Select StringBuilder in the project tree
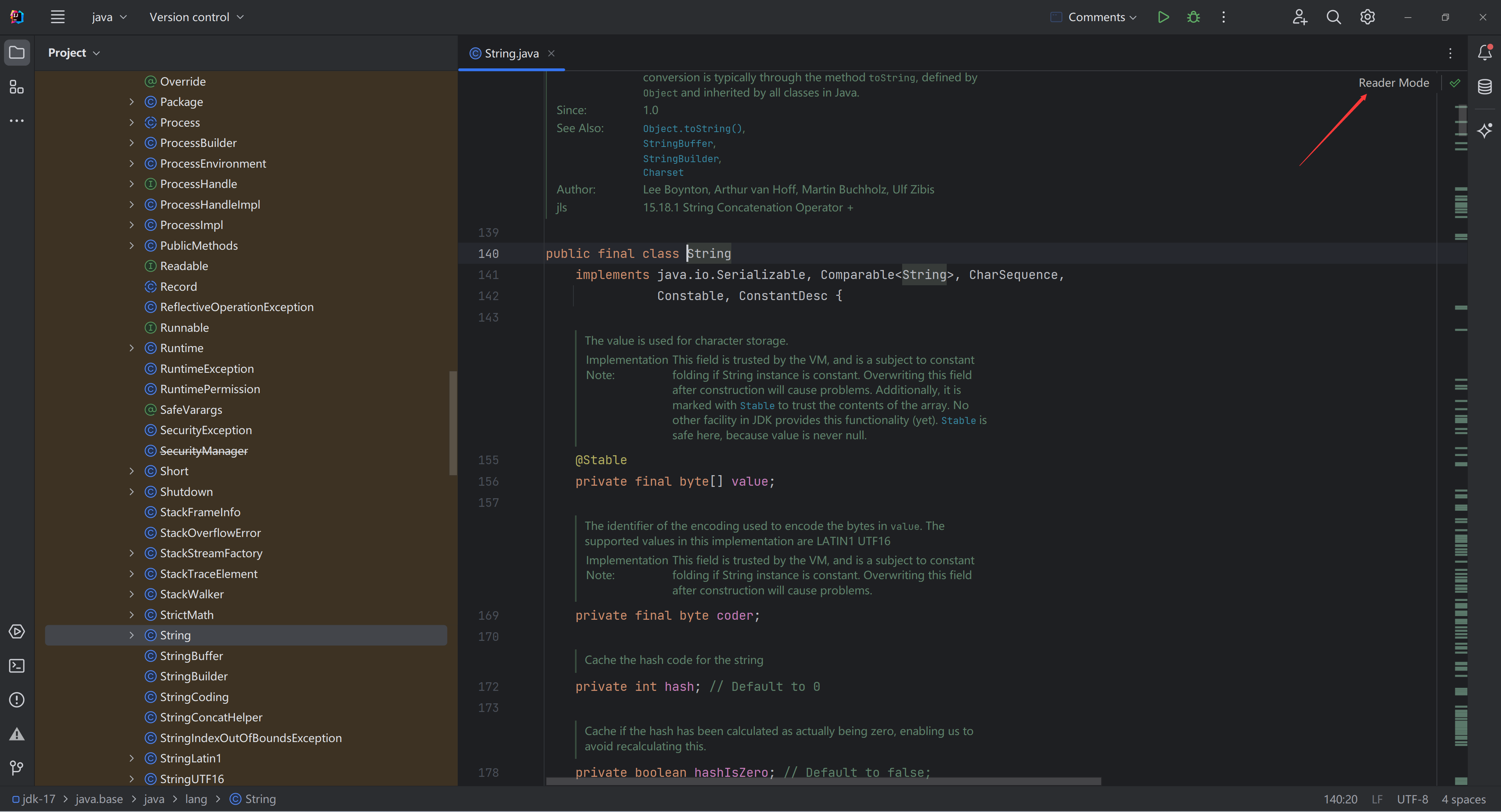 point(193,676)
